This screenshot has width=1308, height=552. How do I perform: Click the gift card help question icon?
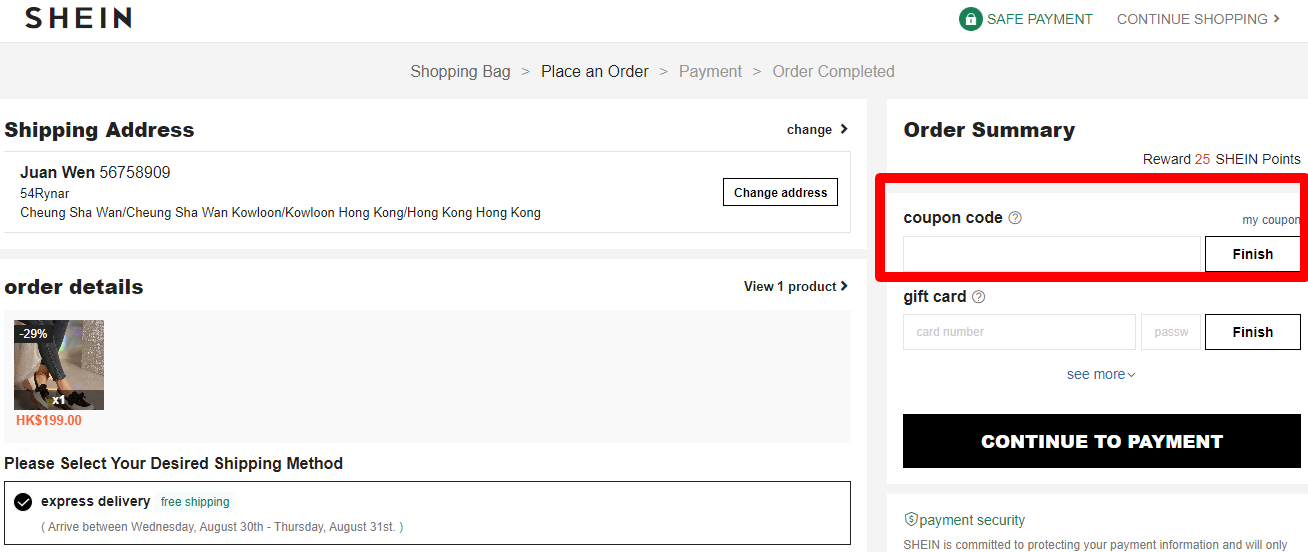tap(978, 297)
